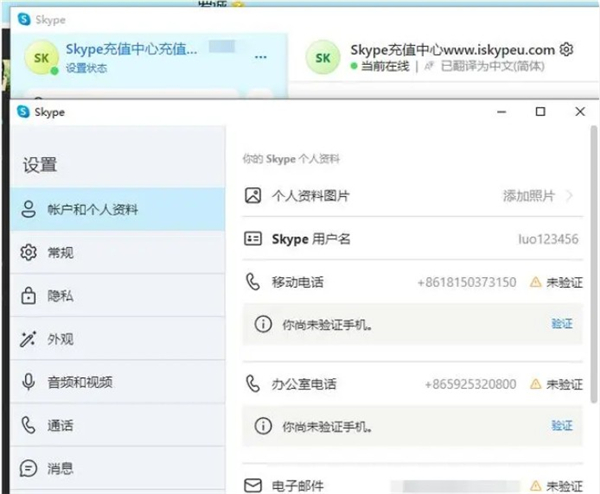This screenshot has height=494, width=600.
Task: Click the Audio & Video microphone icon
Action: pyautogui.click(x=29, y=382)
